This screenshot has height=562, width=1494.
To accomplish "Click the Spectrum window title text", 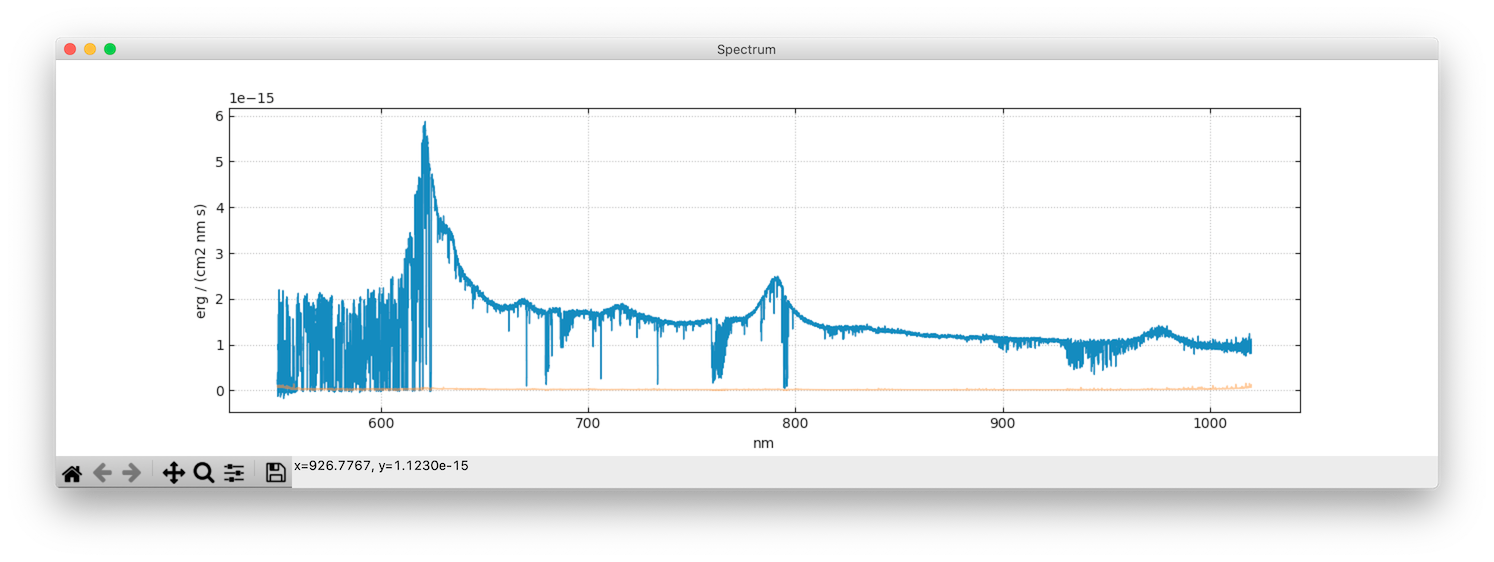I will pos(746,49).
